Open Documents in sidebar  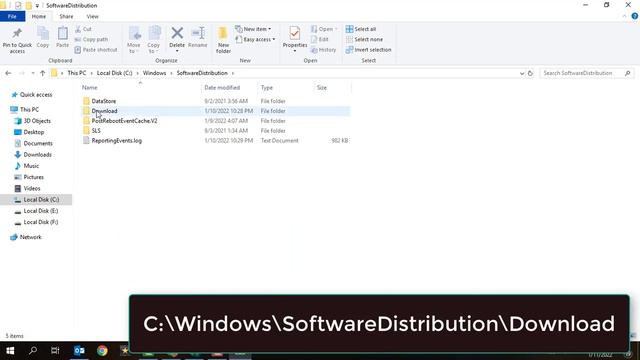click(x=38, y=143)
